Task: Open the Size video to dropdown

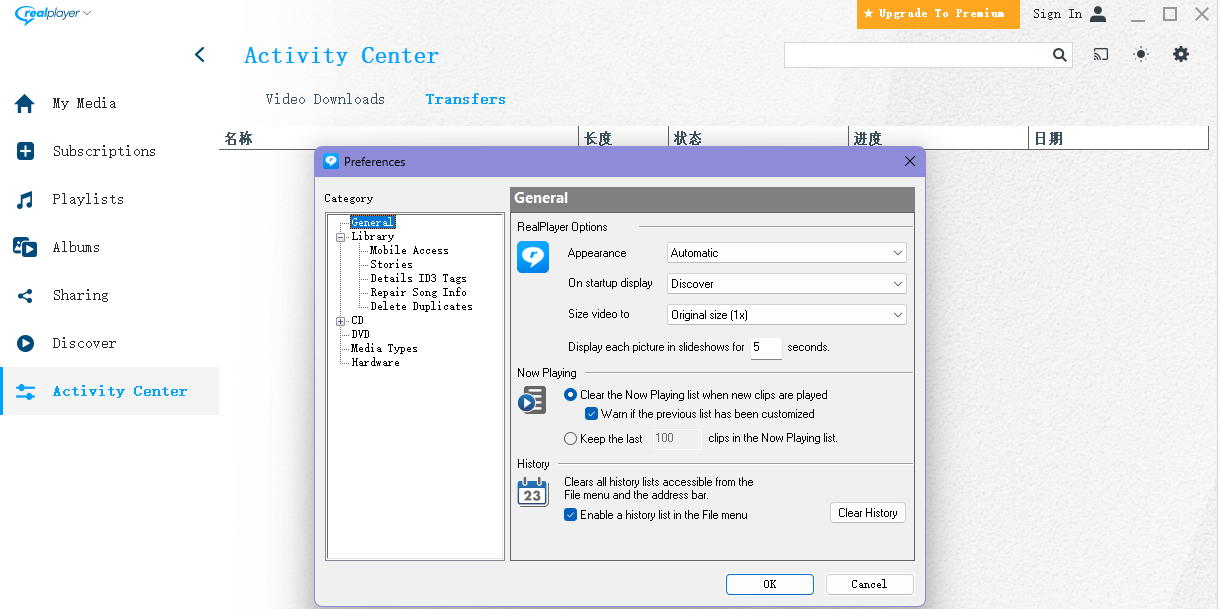Action: pos(786,315)
